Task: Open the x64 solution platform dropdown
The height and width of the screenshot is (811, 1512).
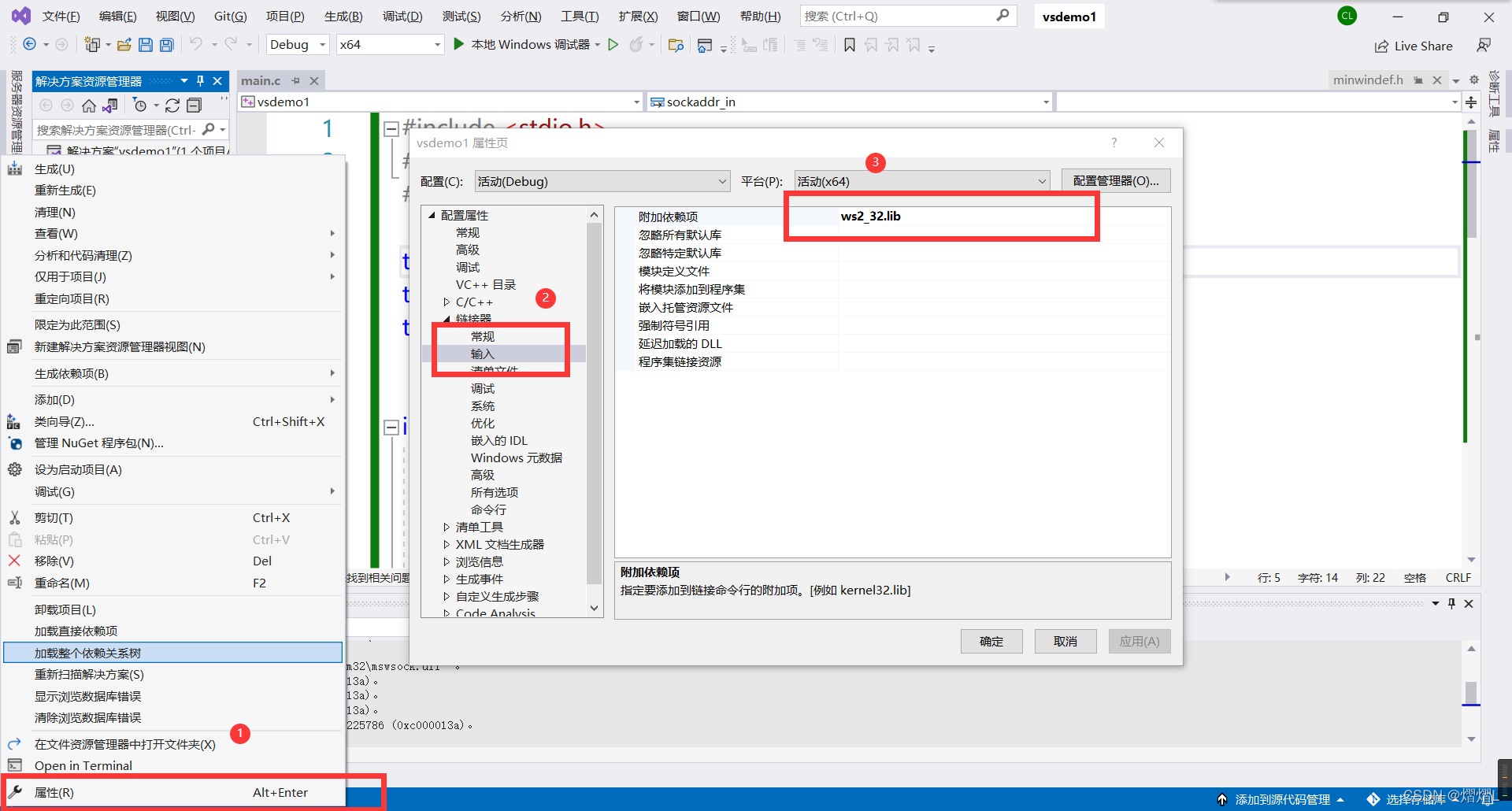Action: tap(391, 45)
